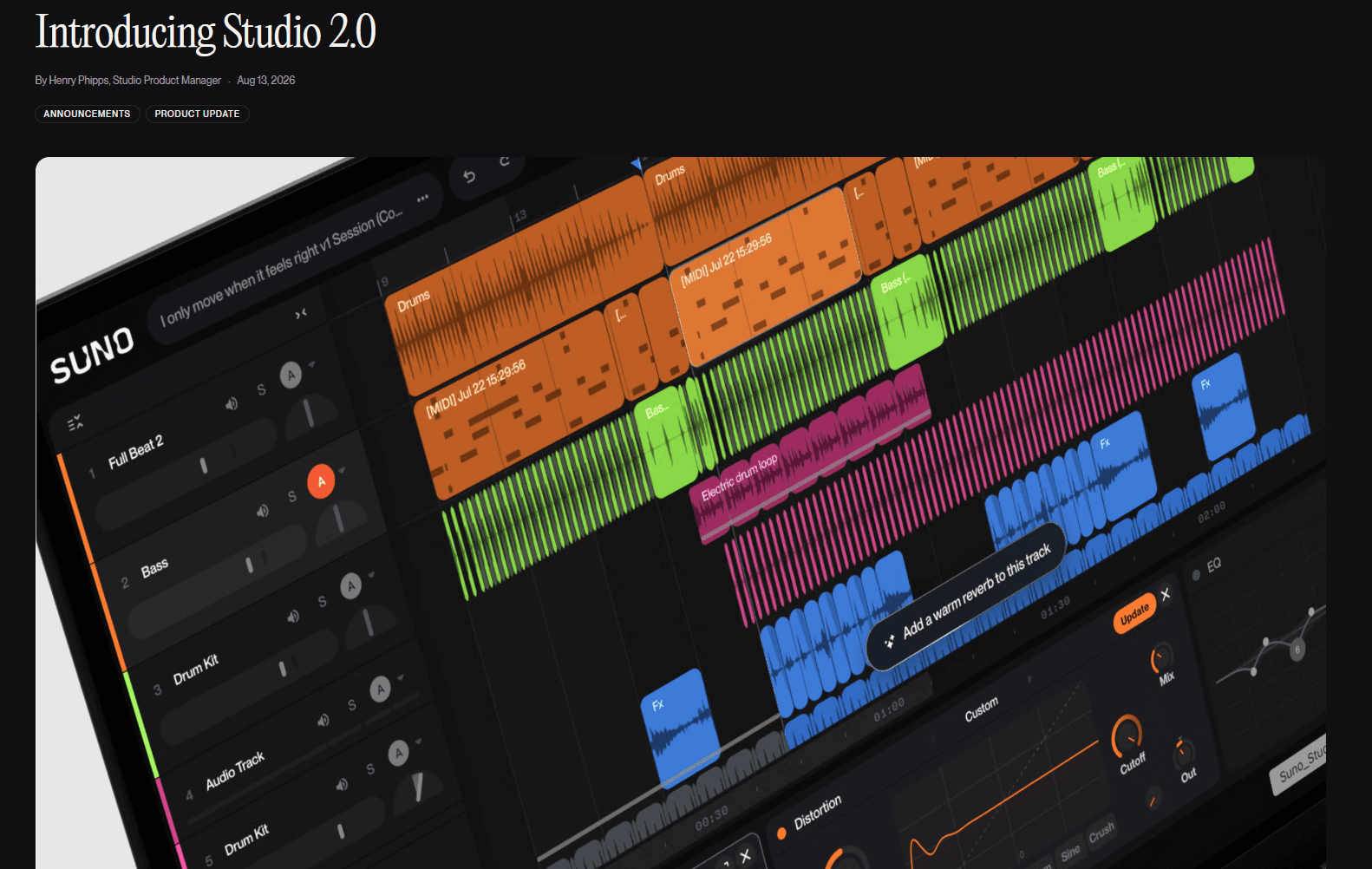Open the ANNOUNCEMENTS tag
The height and width of the screenshot is (869, 1372).
[87, 114]
